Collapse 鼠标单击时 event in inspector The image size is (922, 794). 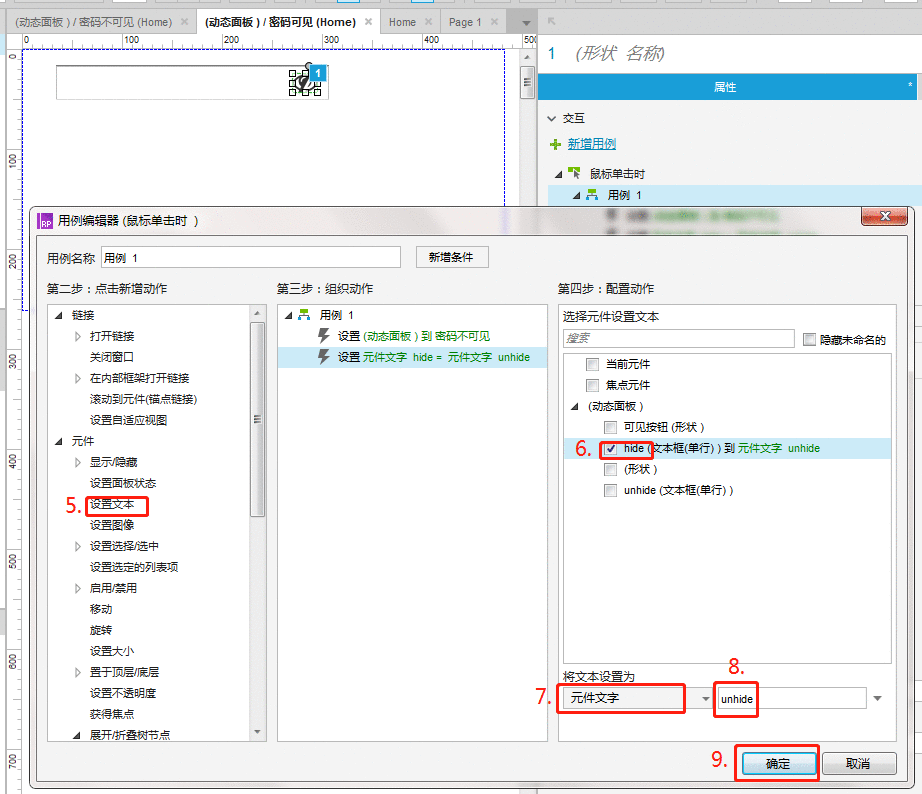tap(559, 175)
